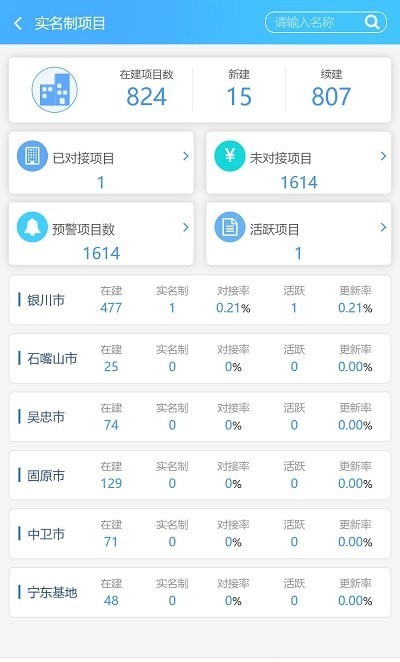This screenshot has height=662, width=400.
Task: Open 活跃项目 chevron arrow
Action: tap(383, 228)
